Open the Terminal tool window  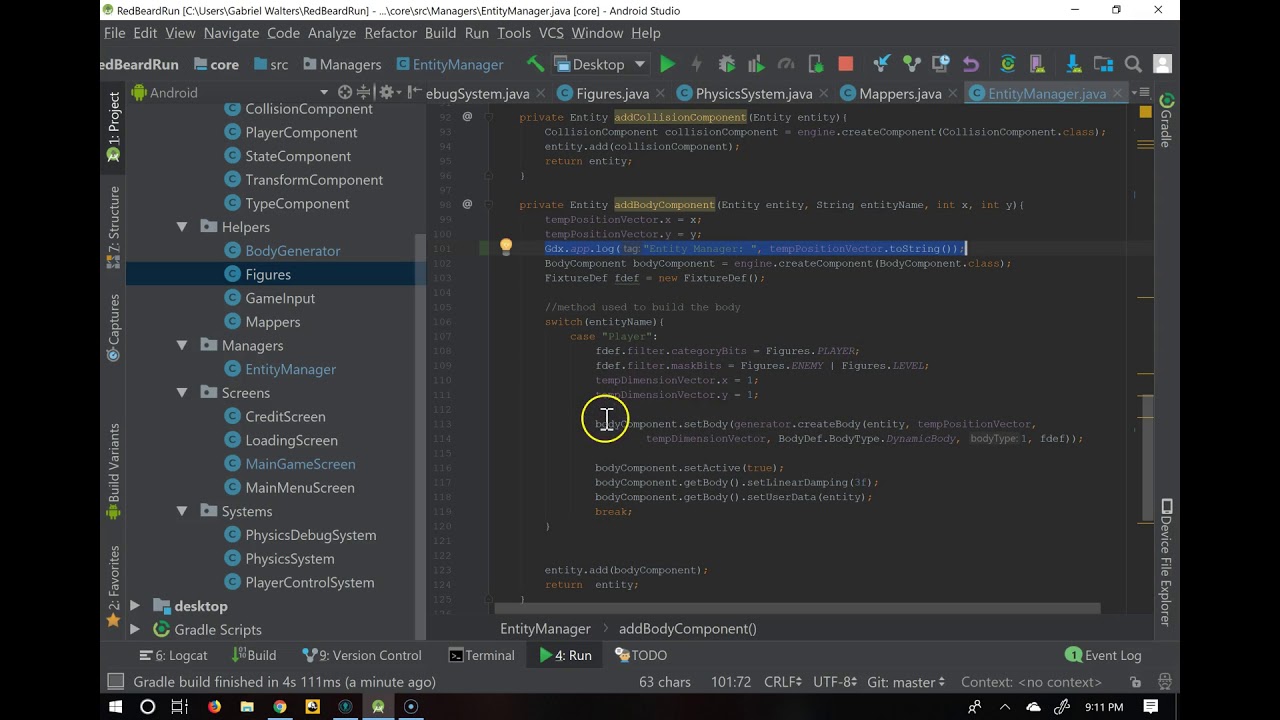point(482,655)
